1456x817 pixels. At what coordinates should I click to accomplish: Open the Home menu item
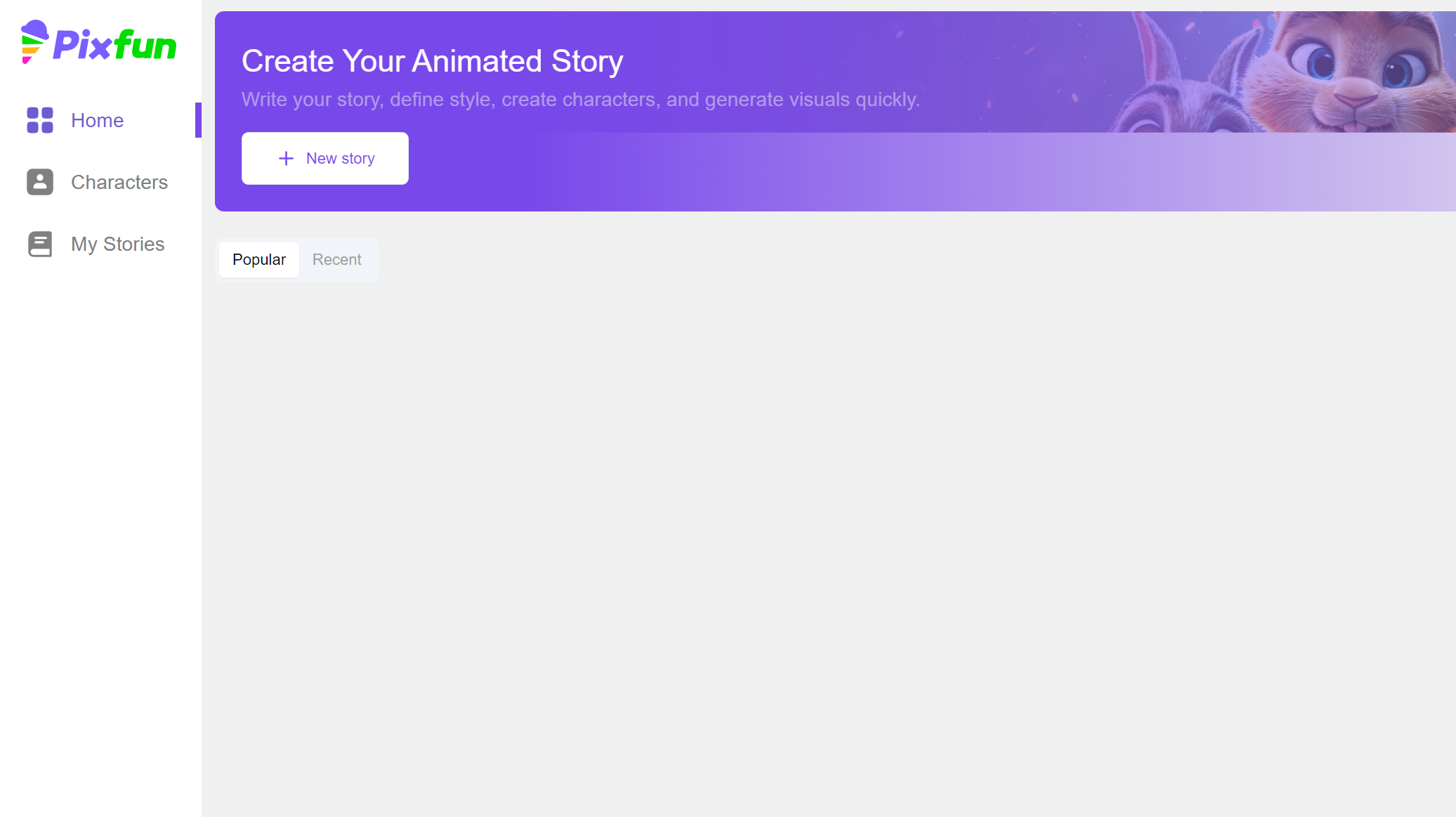97,120
